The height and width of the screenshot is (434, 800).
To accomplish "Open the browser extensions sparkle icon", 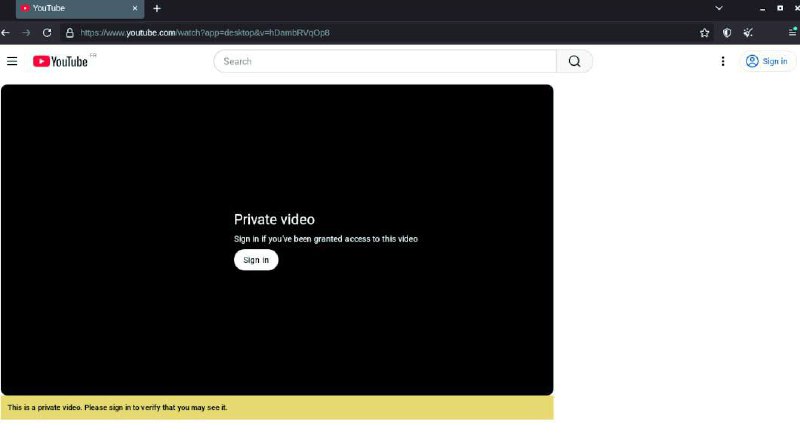I will click(x=747, y=32).
